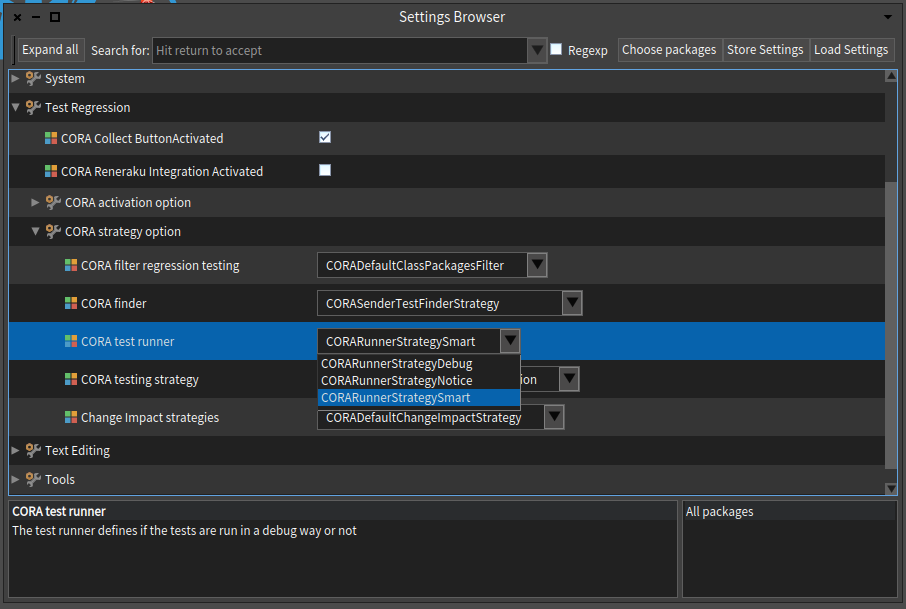This screenshot has height=609, width=906.
Task: Click the Choose packages button
Action: point(669,50)
